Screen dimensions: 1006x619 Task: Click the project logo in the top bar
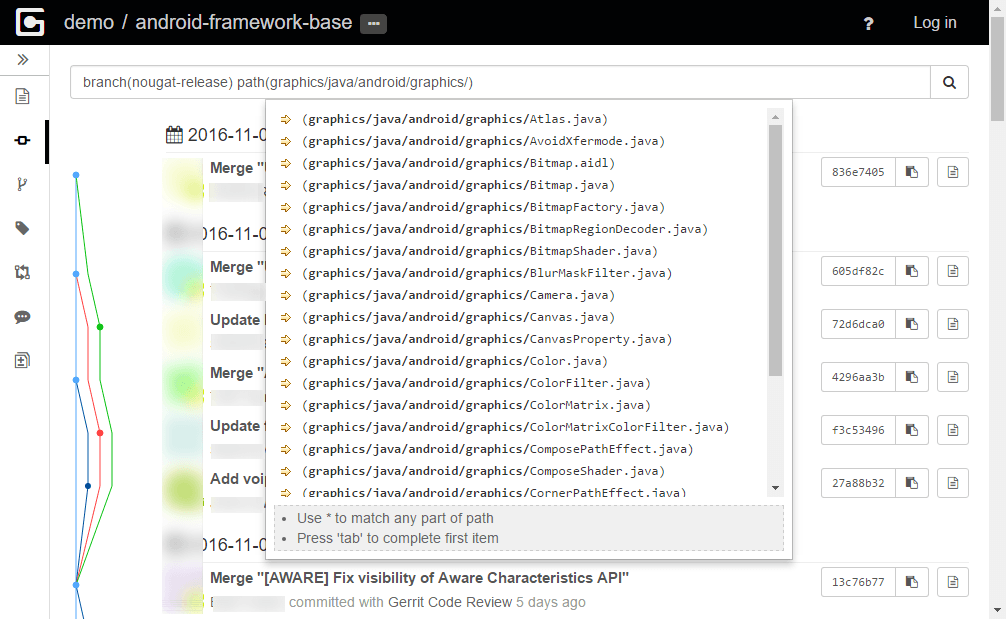[29, 21]
